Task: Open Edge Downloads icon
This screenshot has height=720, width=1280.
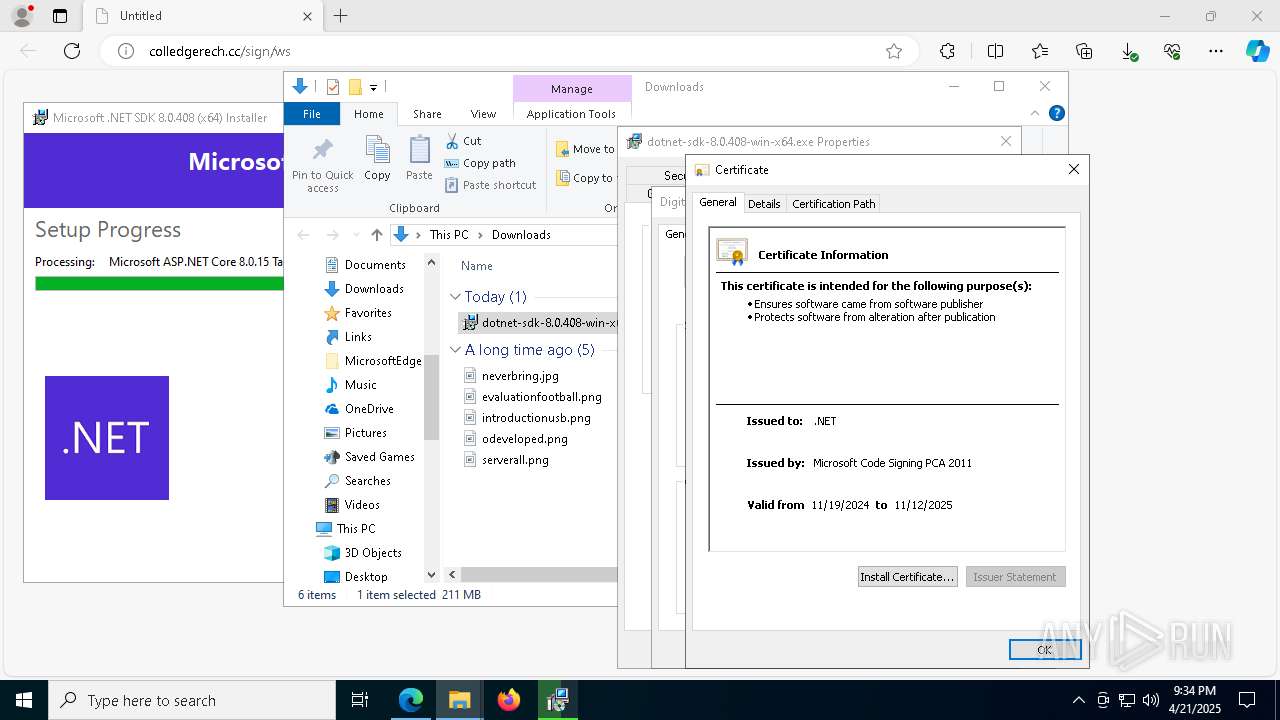Action: 1128,51
